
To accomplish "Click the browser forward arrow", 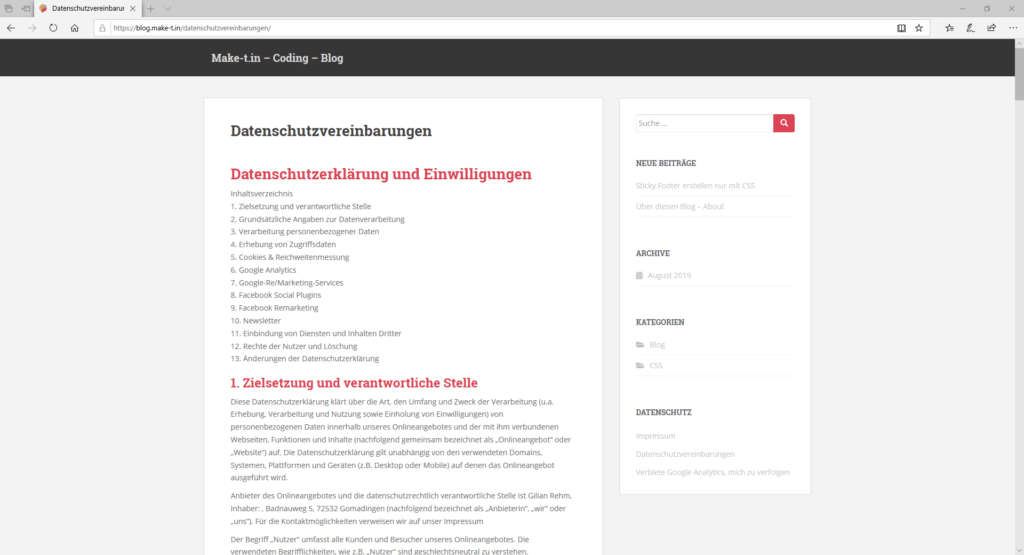I will pyautogui.click(x=32, y=28).
